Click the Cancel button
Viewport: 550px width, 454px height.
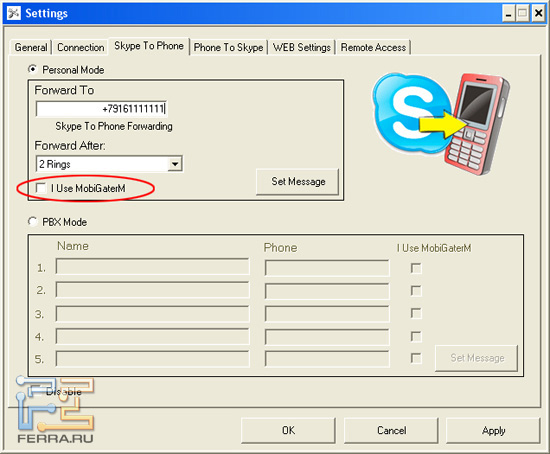(x=391, y=430)
